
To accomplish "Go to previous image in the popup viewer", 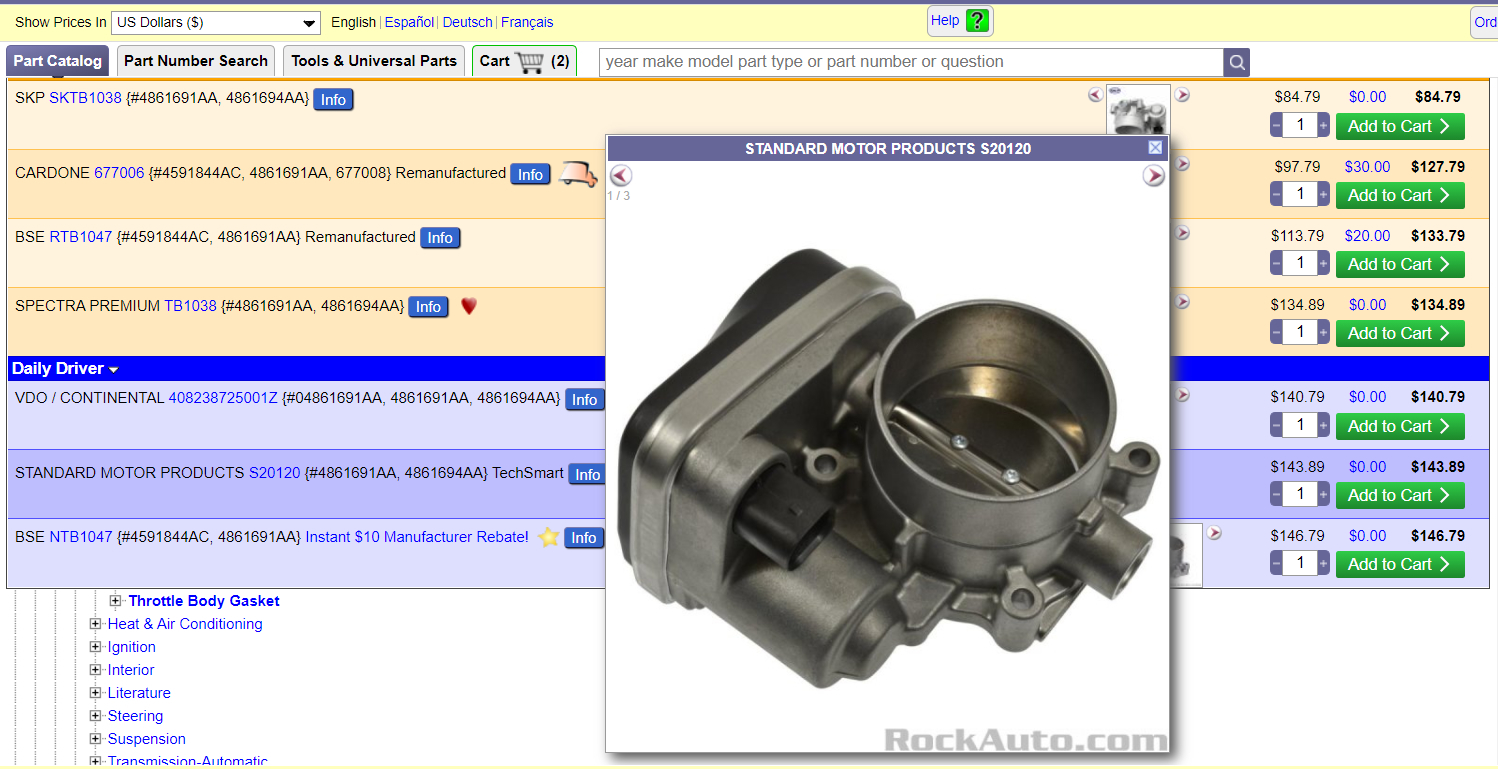I will pyautogui.click(x=620, y=174).
